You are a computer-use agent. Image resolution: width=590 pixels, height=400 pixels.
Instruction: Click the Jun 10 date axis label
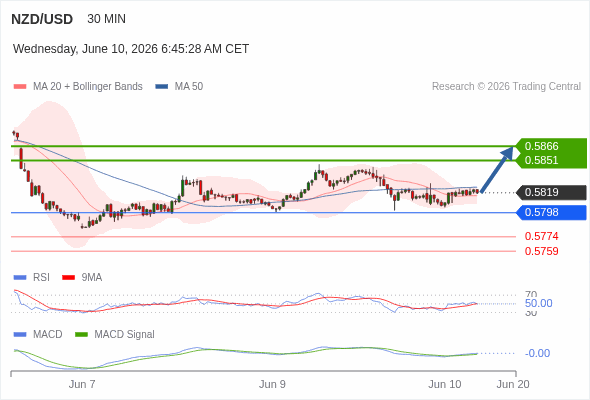point(445,384)
